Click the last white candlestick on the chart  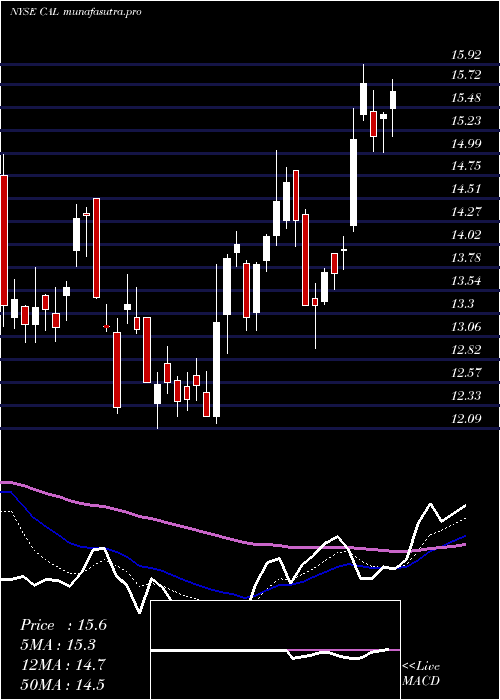pyautogui.click(x=393, y=100)
